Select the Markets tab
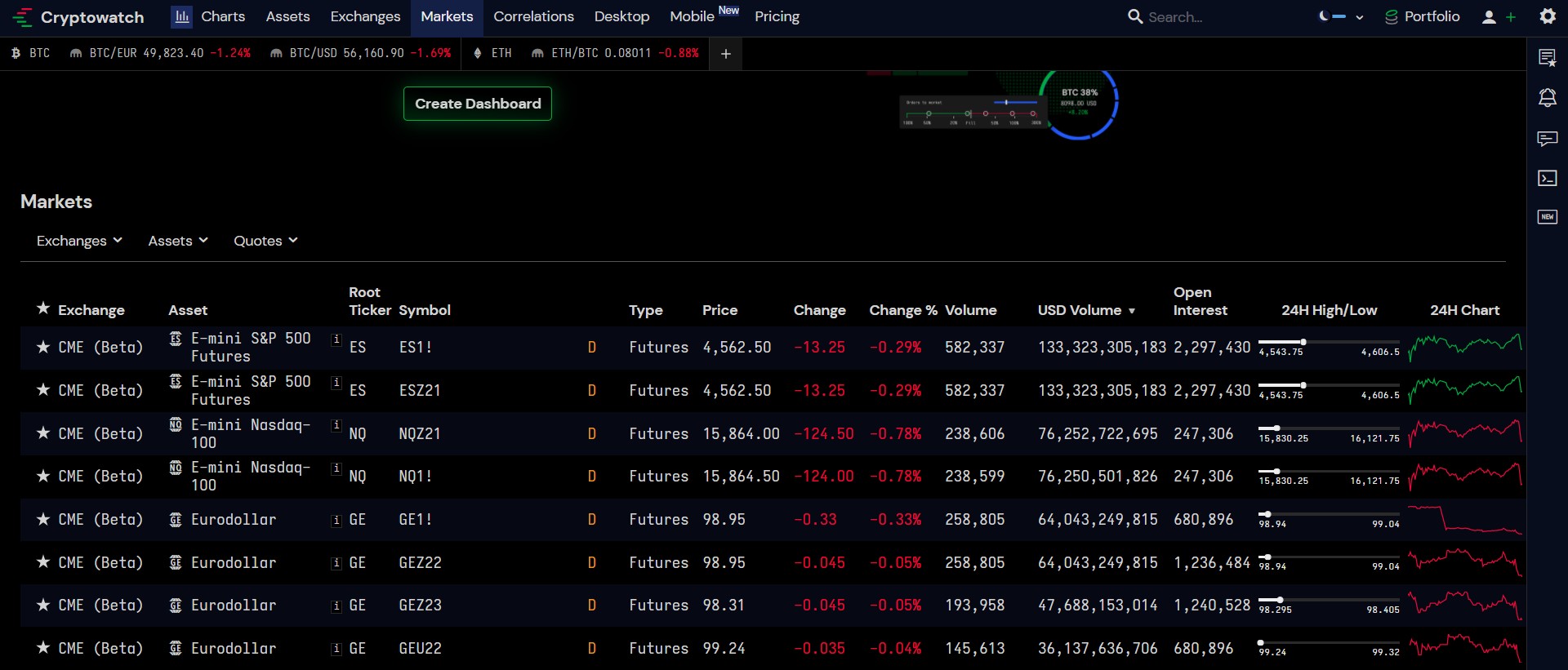The image size is (1568, 670). pyautogui.click(x=447, y=17)
